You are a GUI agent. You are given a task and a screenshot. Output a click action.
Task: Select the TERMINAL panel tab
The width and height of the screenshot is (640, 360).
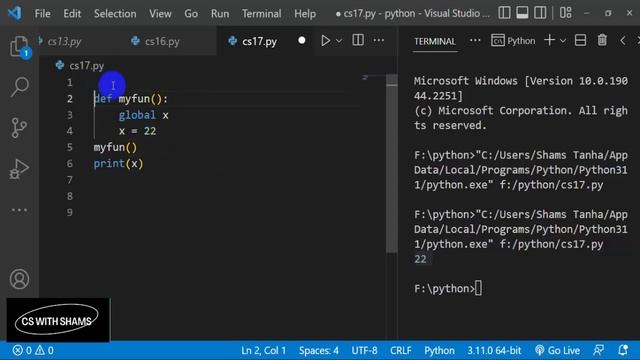point(435,41)
